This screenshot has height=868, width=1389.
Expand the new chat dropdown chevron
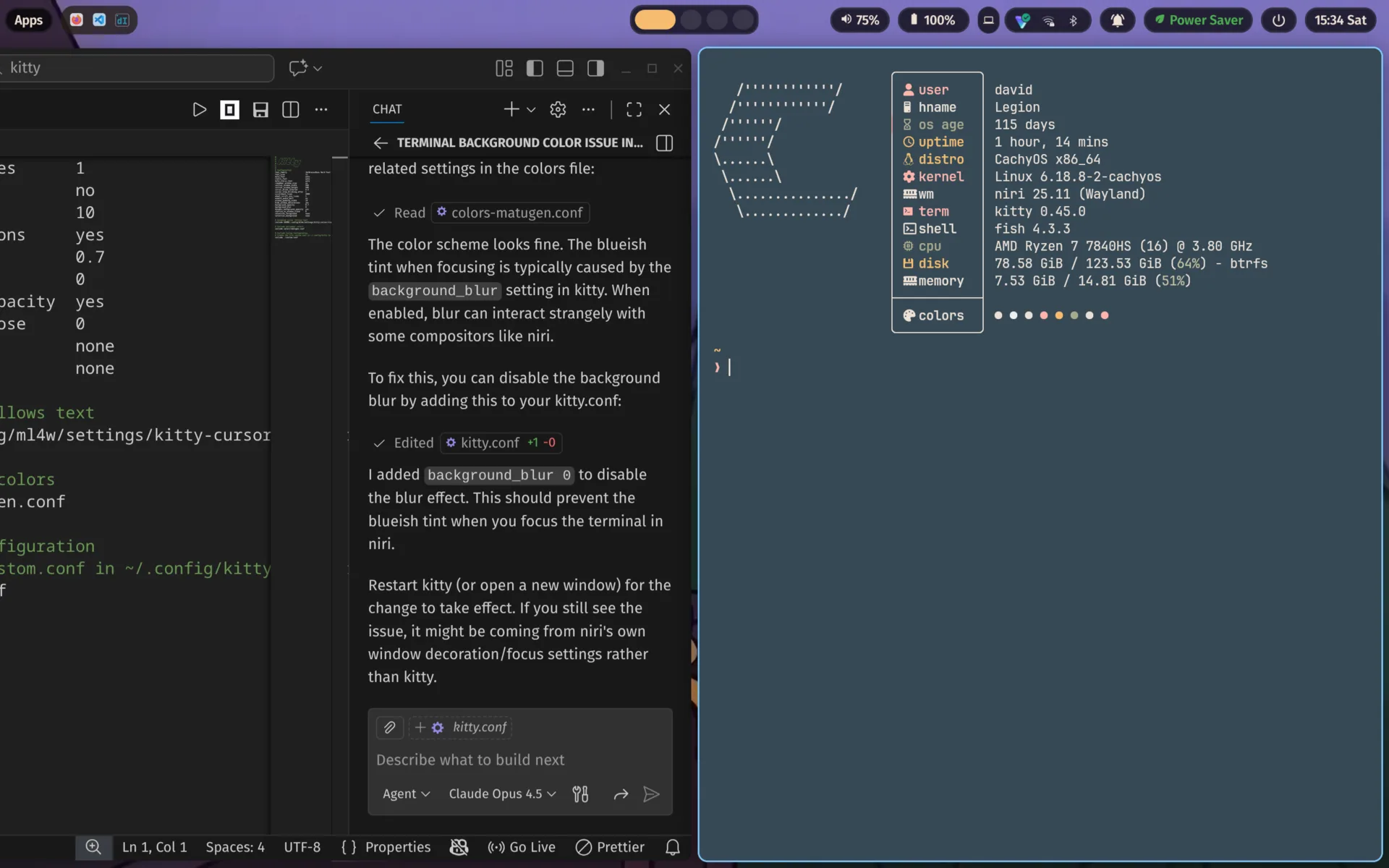pos(530,109)
